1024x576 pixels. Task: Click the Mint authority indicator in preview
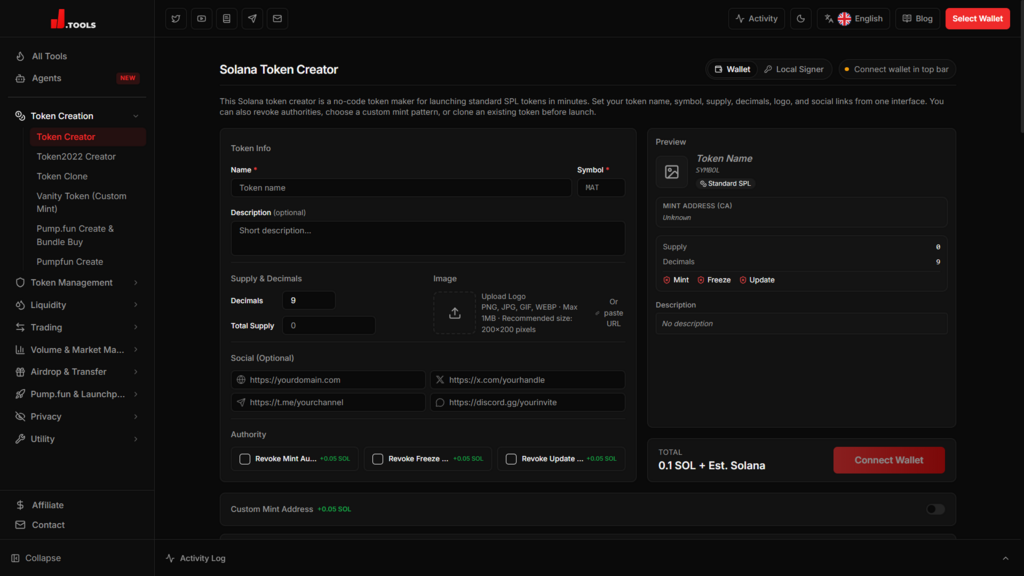676,280
